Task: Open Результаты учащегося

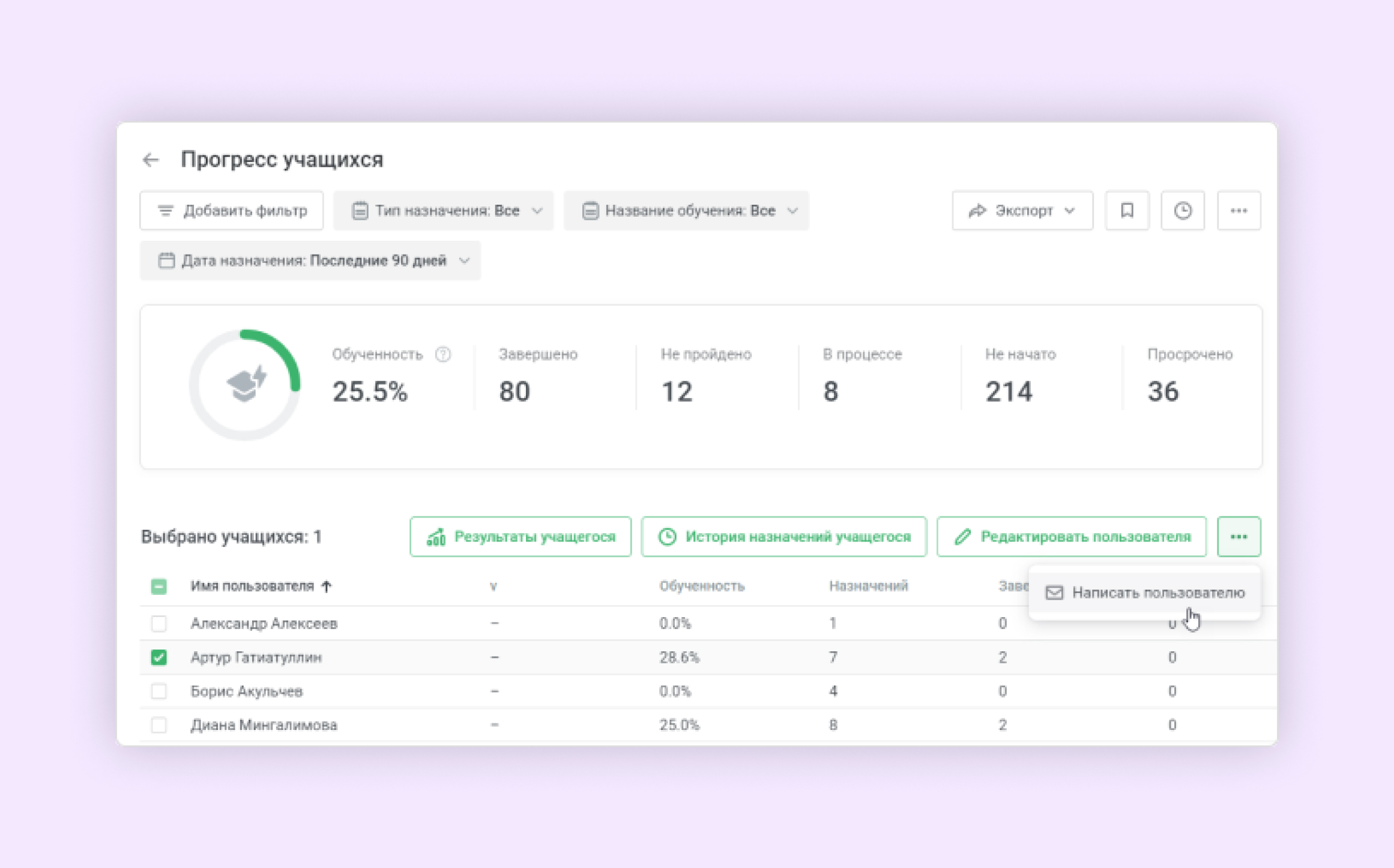Action: pos(520,537)
